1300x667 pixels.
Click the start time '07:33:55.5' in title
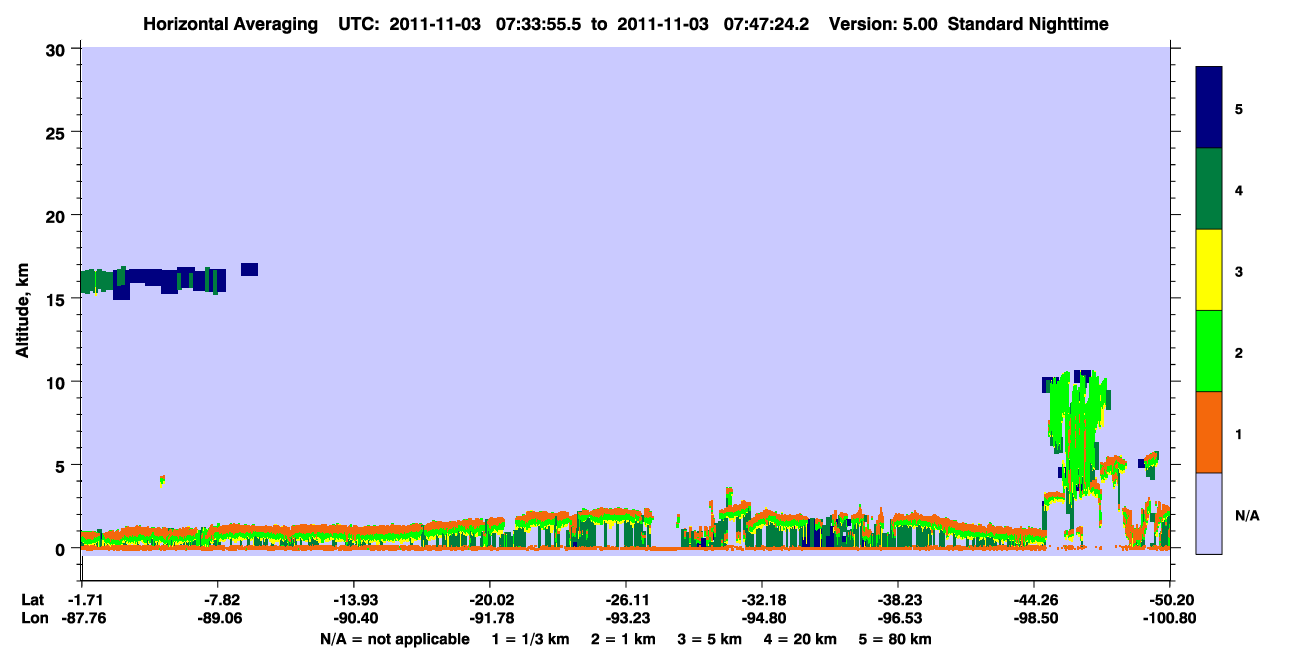click(x=538, y=23)
